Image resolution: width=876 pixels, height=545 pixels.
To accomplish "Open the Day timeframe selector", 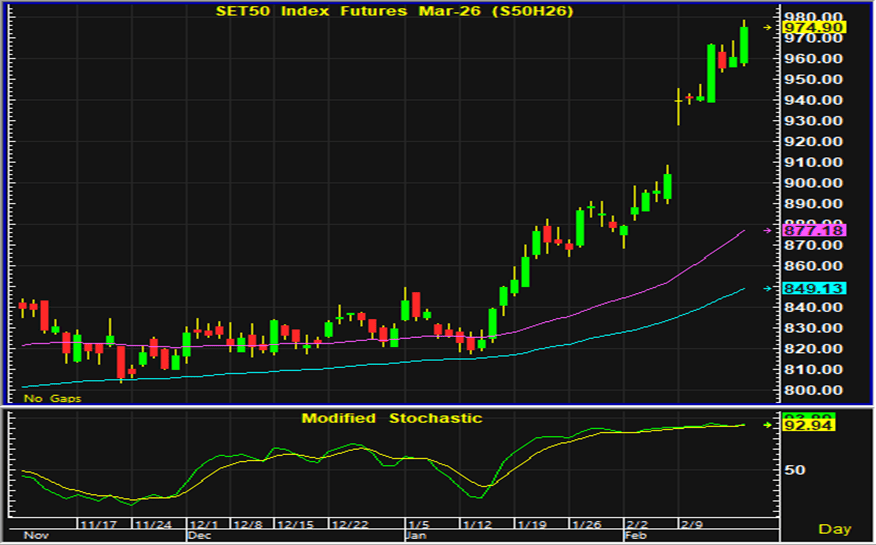I will pos(835,528).
